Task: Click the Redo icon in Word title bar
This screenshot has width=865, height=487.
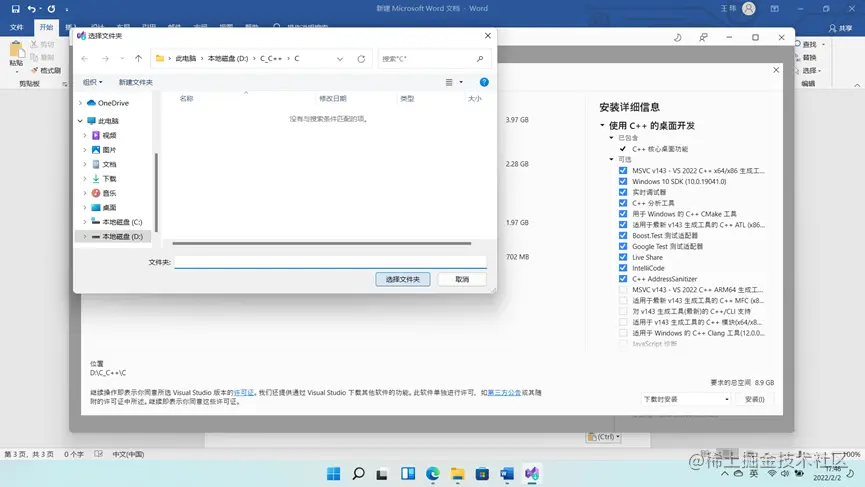Action: pos(51,9)
